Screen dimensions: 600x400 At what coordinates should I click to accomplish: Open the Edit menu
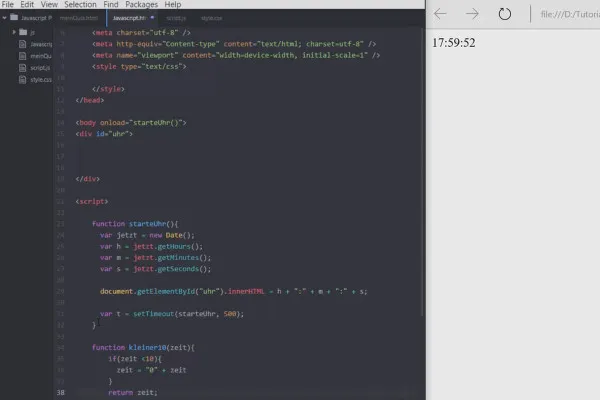(27, 5)
